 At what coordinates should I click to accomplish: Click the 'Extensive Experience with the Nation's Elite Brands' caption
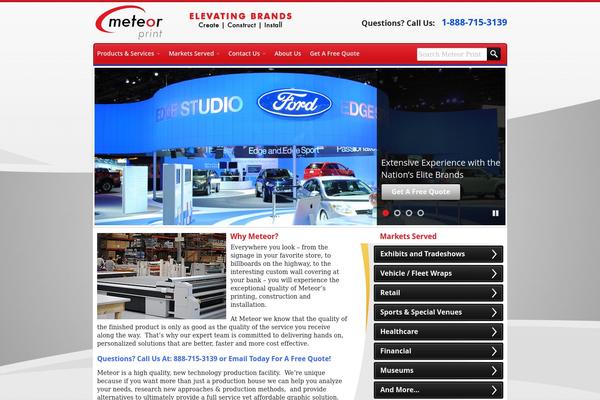[x=440, y=169]
